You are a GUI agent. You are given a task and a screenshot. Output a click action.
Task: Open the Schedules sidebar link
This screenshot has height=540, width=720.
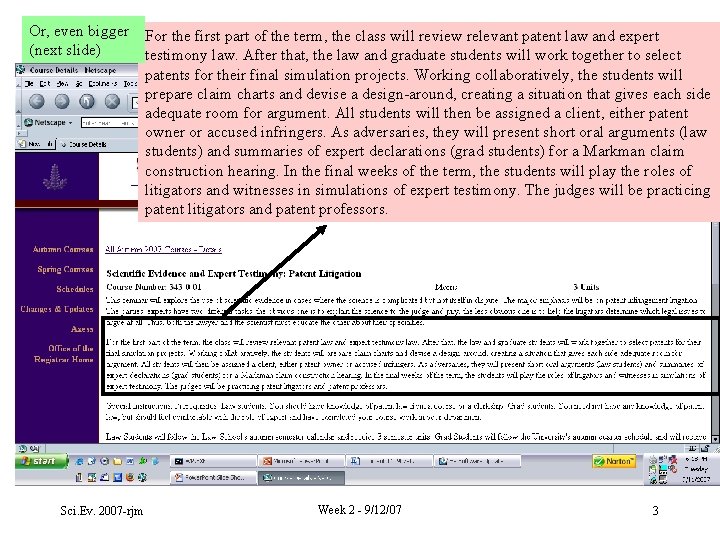(75, 289)
